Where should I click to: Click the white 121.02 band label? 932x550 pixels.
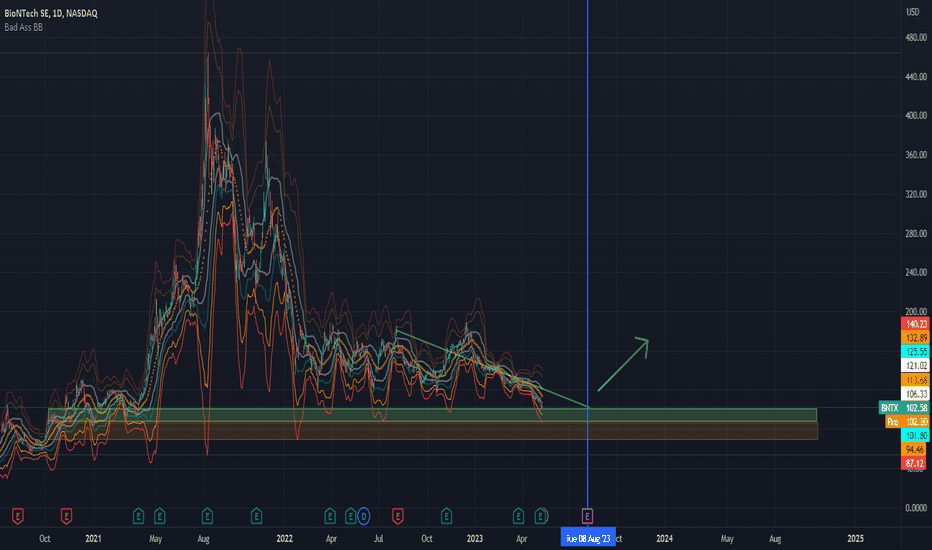915,366
